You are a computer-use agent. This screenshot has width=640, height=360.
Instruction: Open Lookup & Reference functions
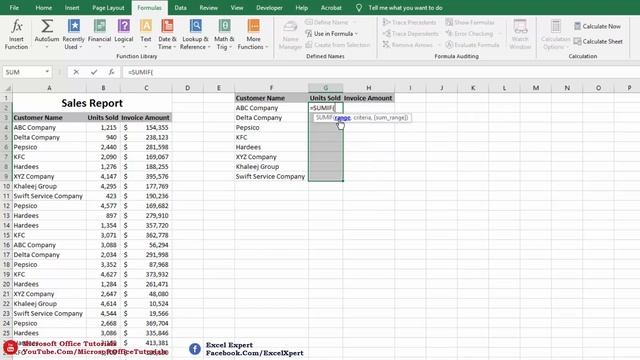click(x=195, y=34)
